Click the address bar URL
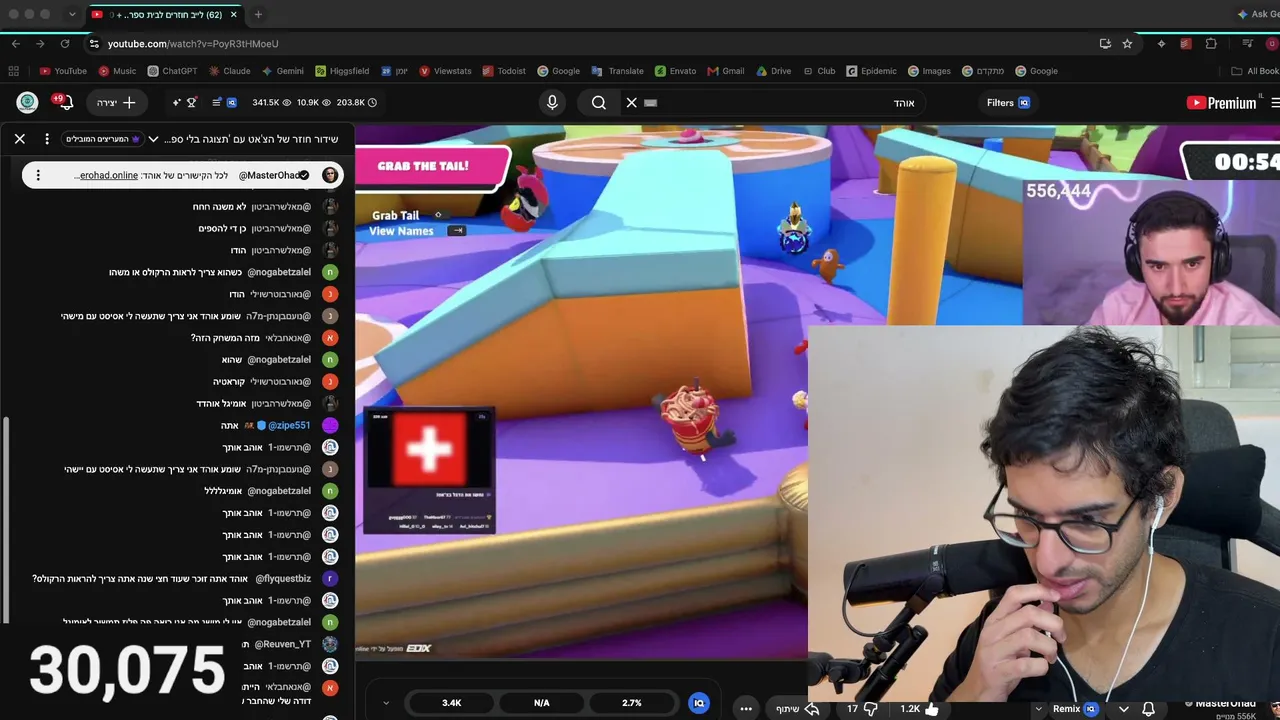 pos(193,44)
